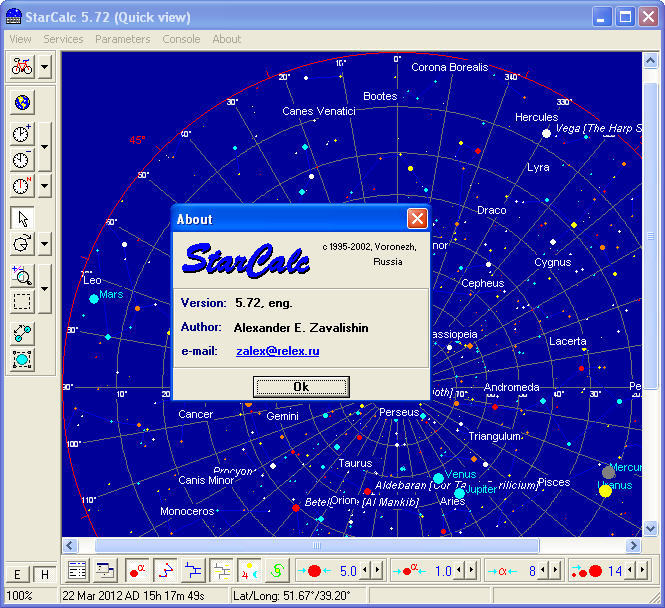
Task: Toggle the H coordinate mode button
Action: tap(44, 574)
